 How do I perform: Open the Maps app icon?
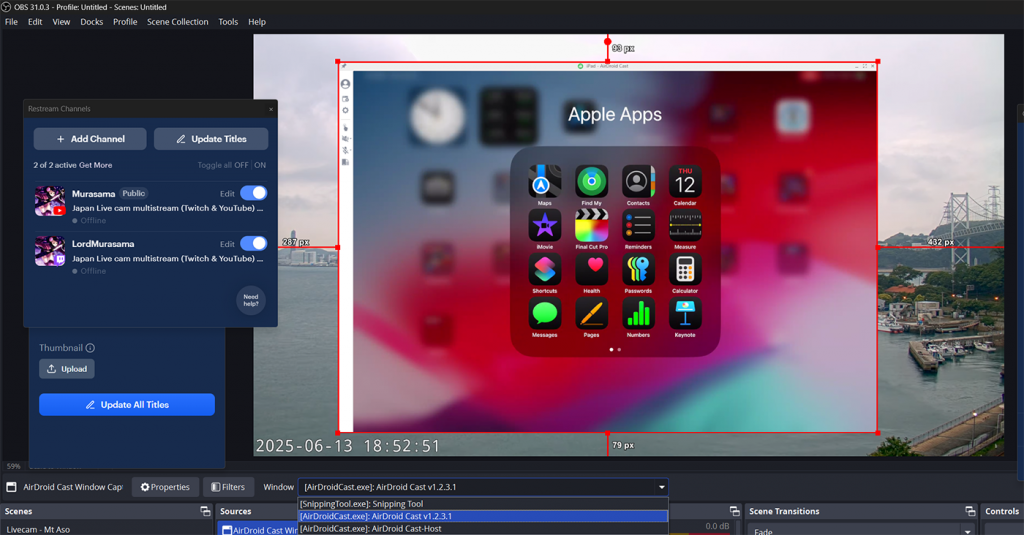pos(544,182)
